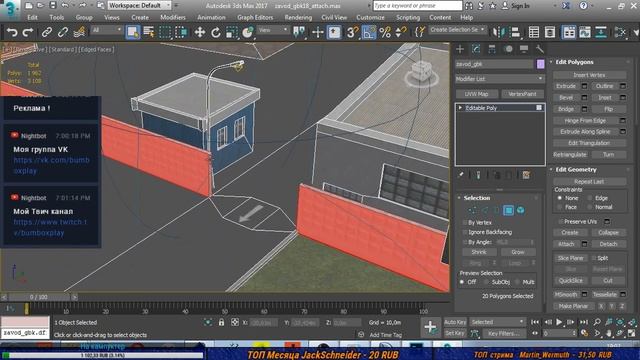
Task: Open the Modifiers menu
Action: [x=173, y=18]
